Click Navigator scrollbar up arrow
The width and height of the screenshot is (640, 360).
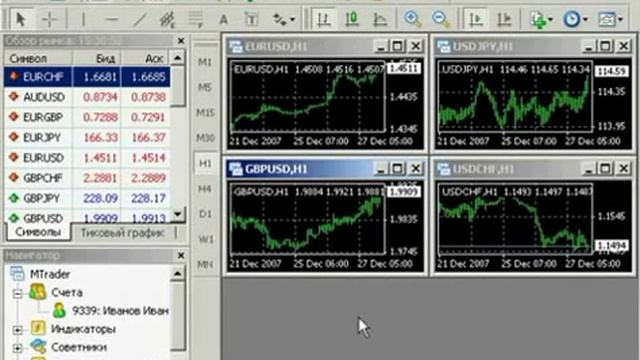(x=178, y=273)
